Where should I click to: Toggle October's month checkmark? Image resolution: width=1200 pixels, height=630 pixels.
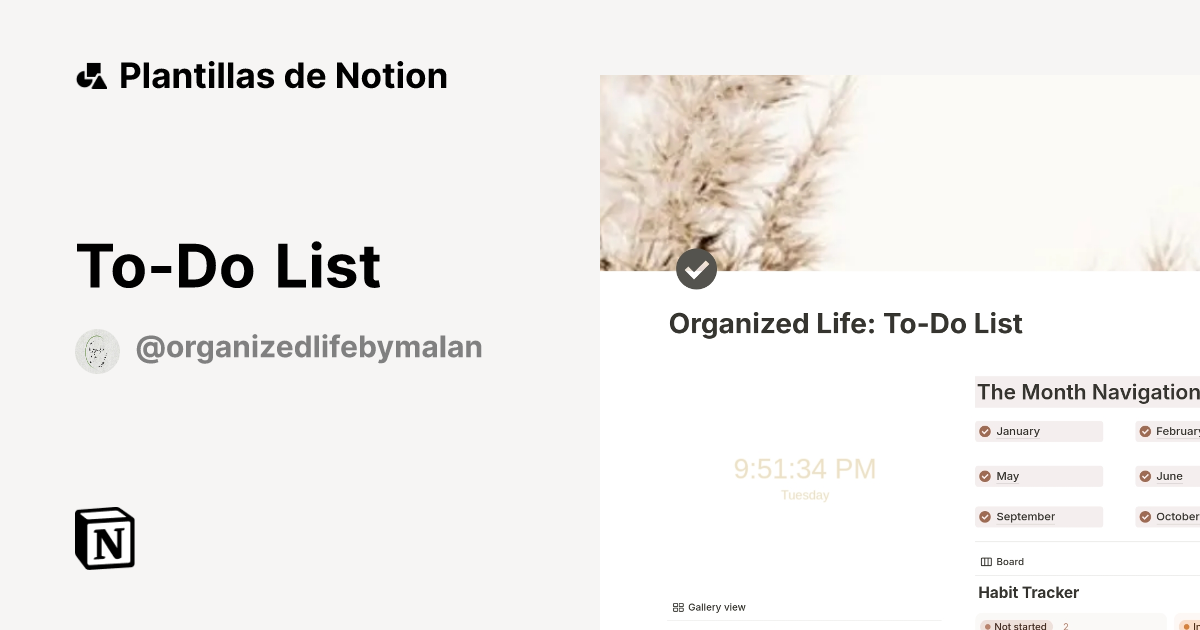tap(1145, 516)
